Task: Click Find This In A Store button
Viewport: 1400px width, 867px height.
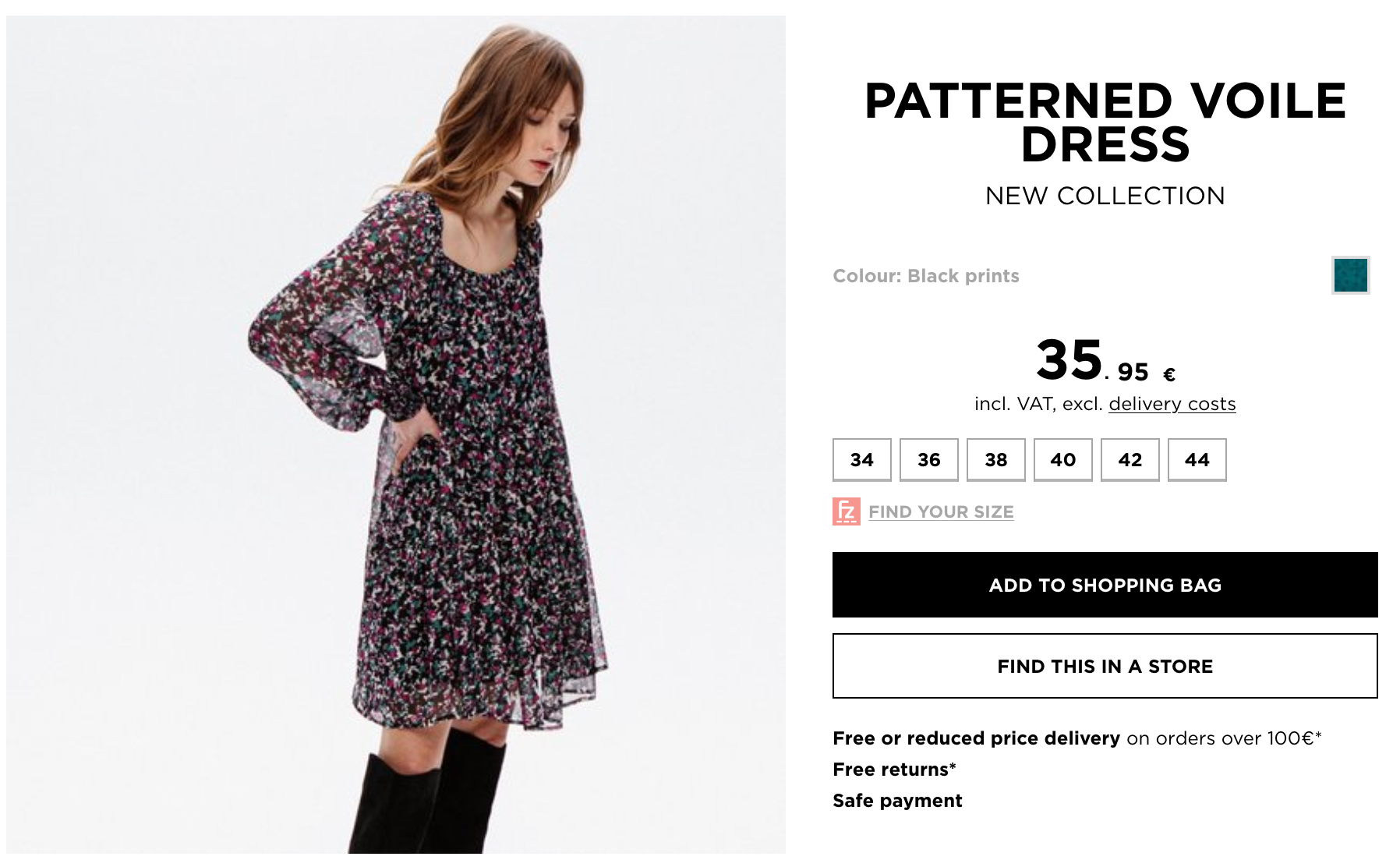Action: pos(1105,666)
